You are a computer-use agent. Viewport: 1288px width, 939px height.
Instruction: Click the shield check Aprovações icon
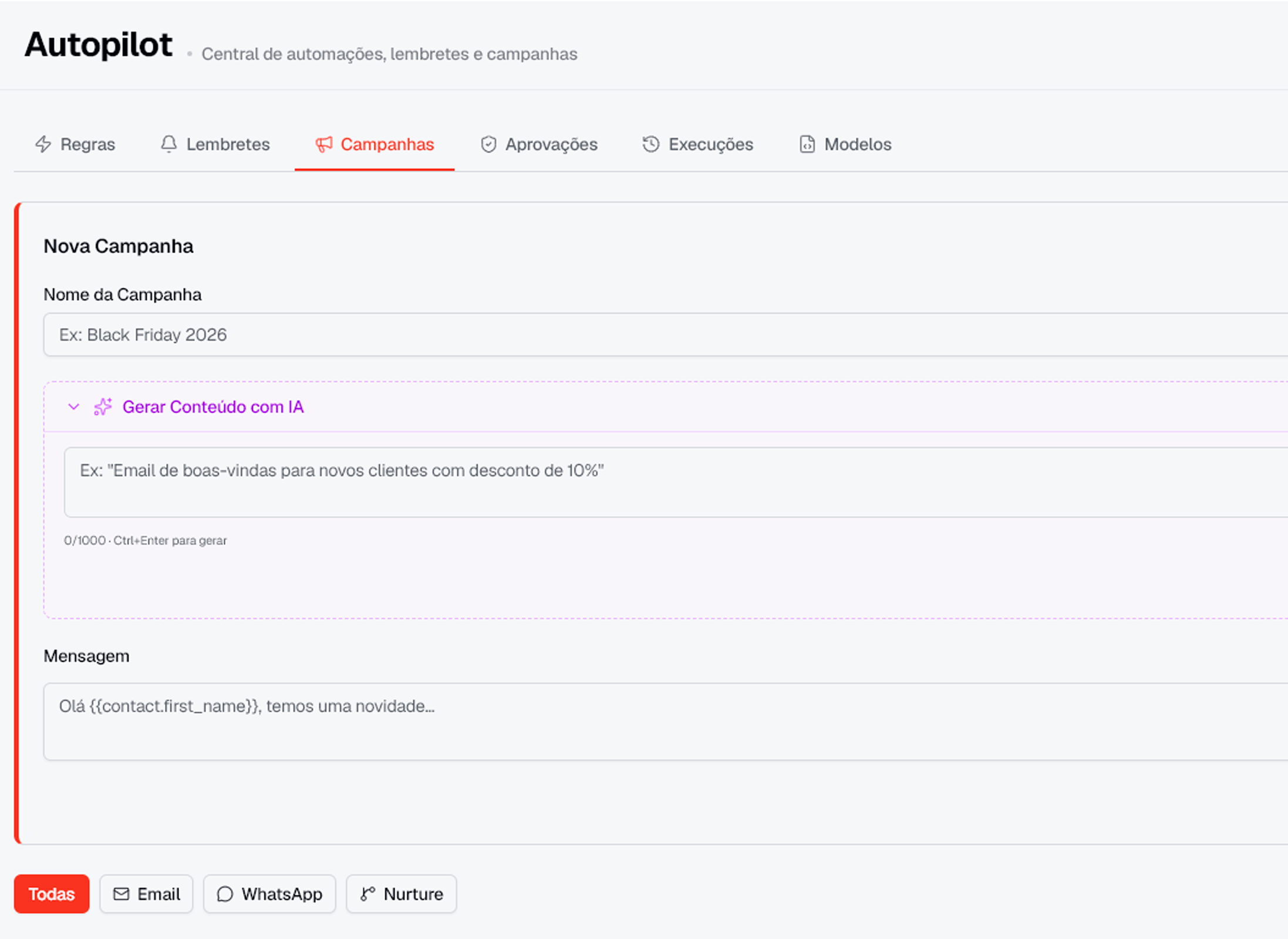488,144
